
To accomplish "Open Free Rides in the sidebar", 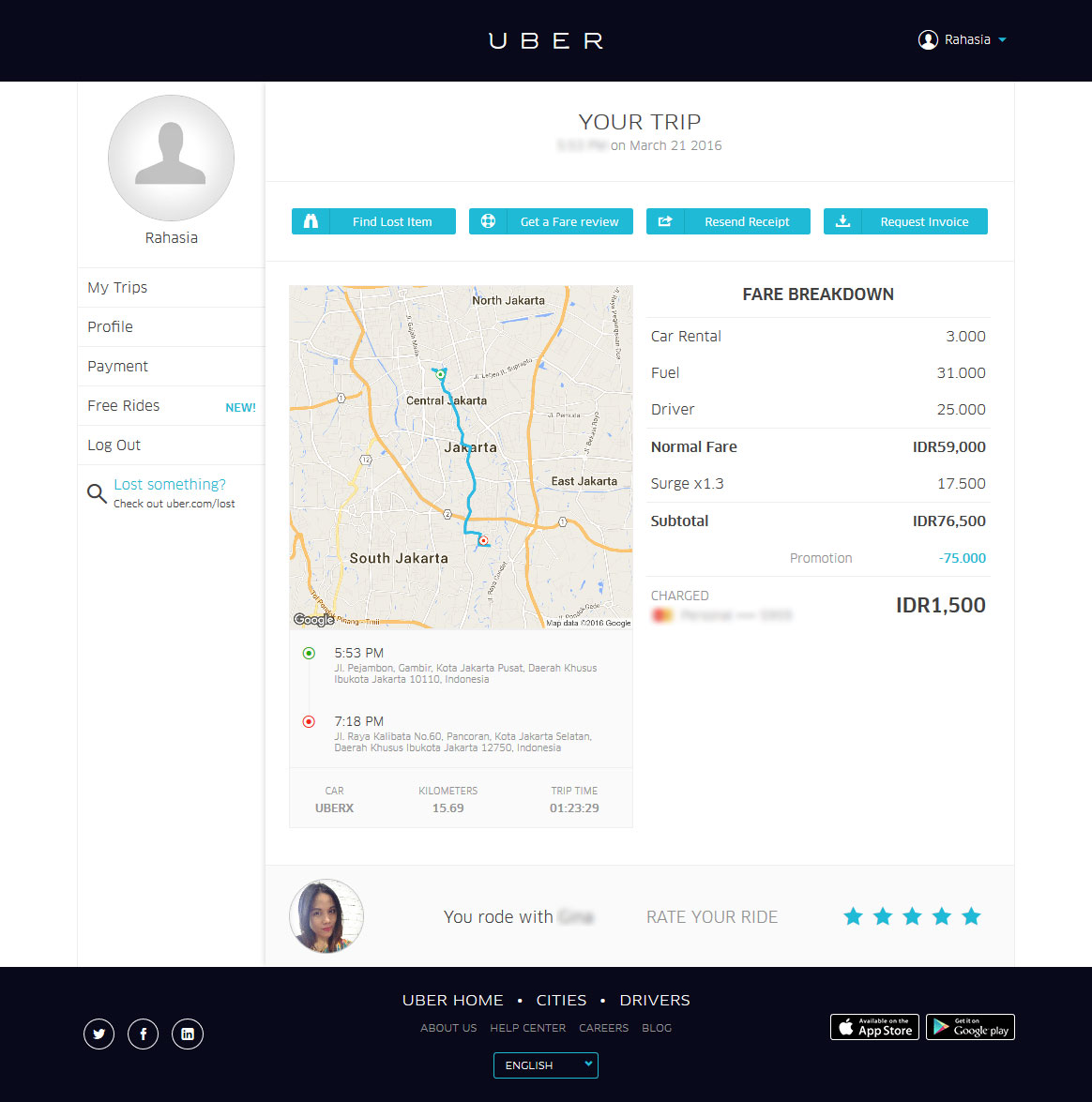I will point(171,405).
